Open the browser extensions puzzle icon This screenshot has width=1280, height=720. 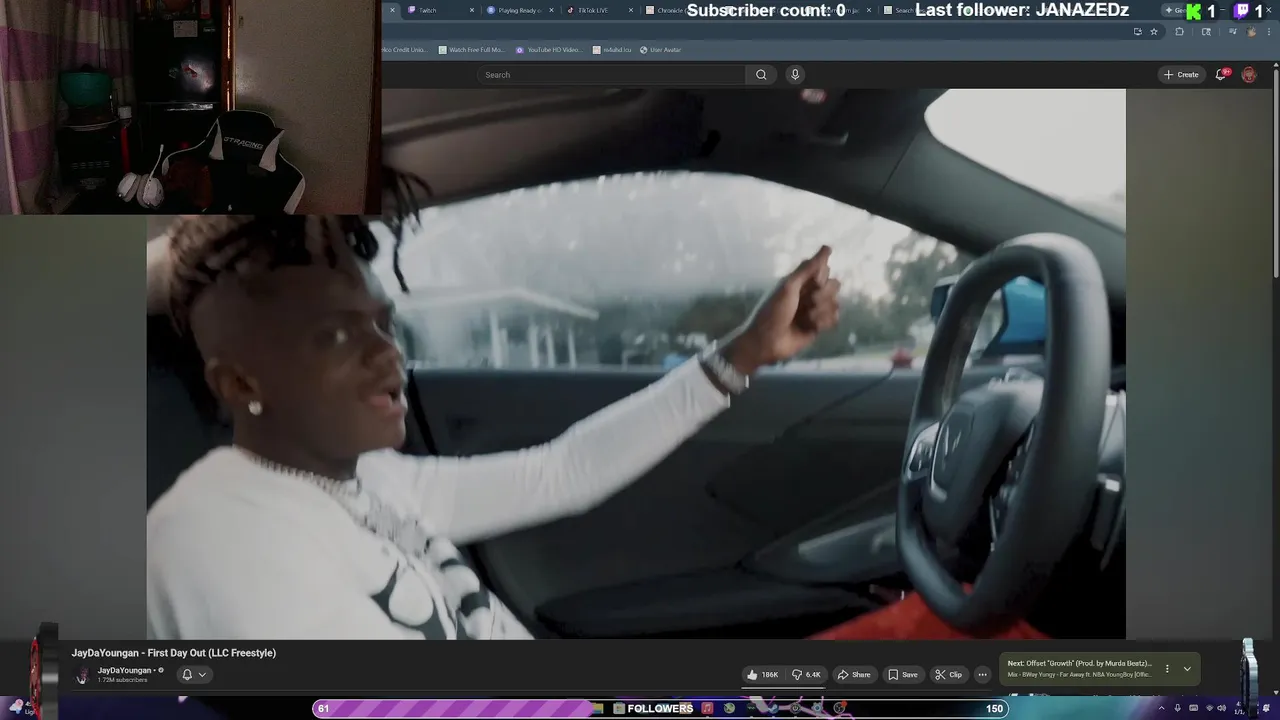coord(1179,32)
